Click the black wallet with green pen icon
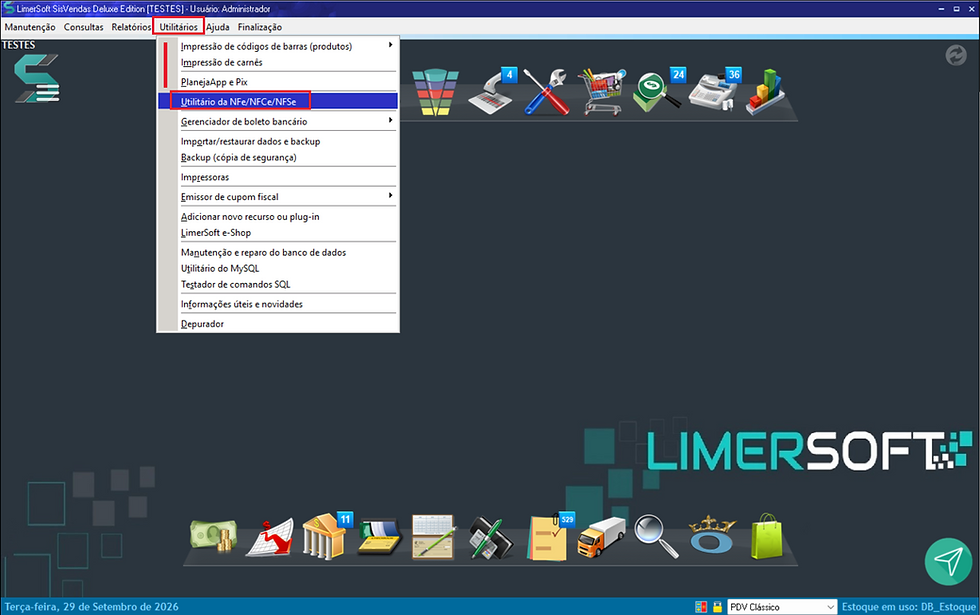The width and height of the screenshot is (980, 615). point(490,537)
